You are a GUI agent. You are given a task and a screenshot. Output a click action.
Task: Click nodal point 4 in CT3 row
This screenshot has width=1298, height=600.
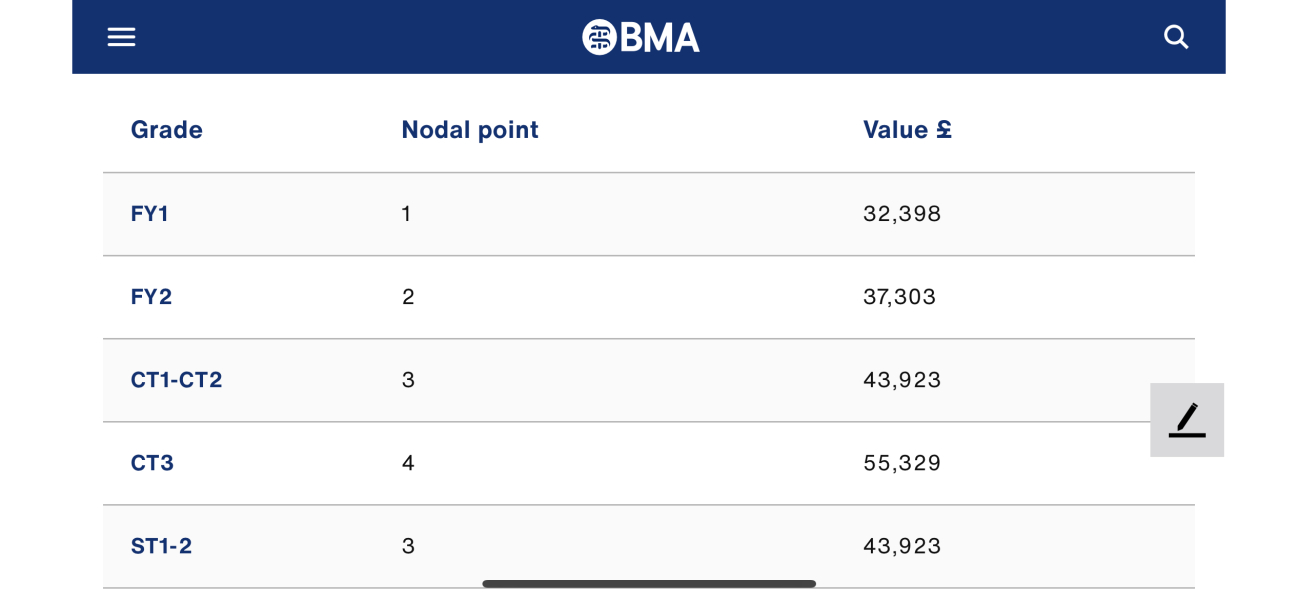(x=408, y=463)
